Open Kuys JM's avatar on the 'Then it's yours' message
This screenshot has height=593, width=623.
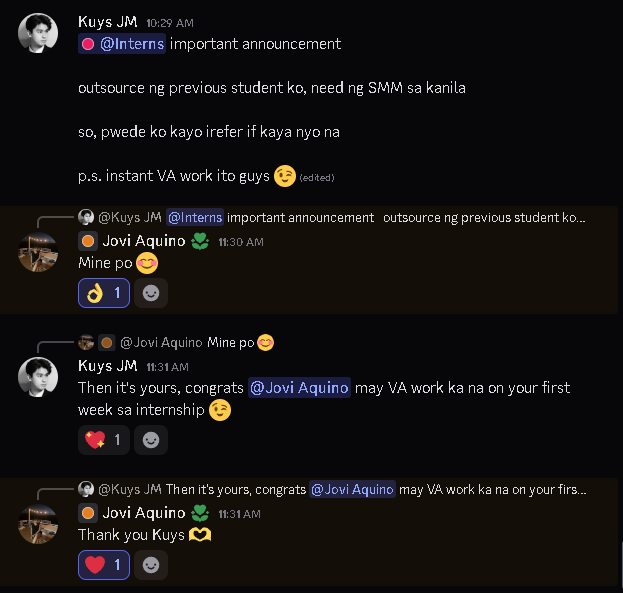click(x=38, y=376)
